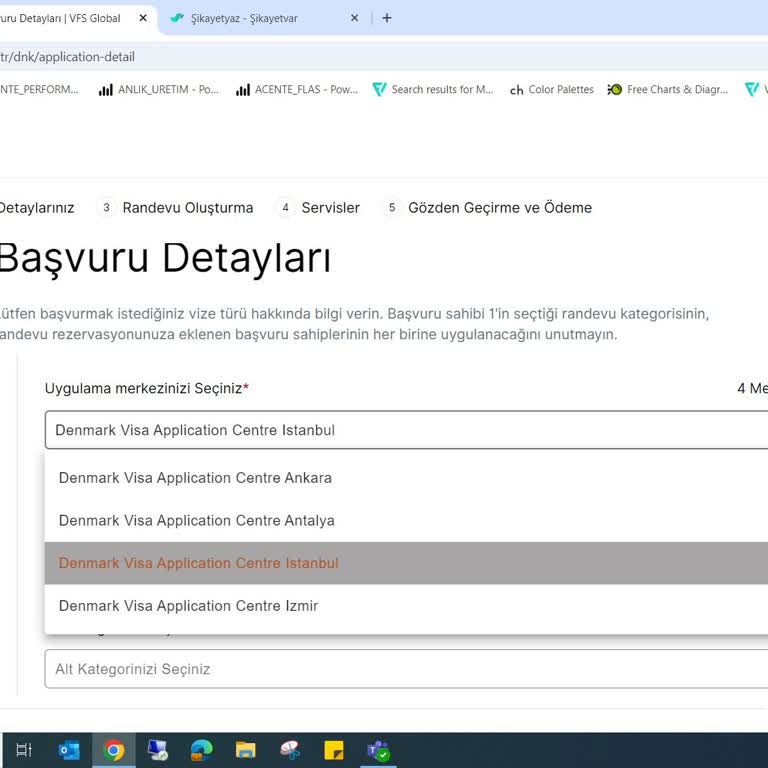Open Task View on the taskbar
The width and height of the screenshot is (768, 768).
point(24,750)
